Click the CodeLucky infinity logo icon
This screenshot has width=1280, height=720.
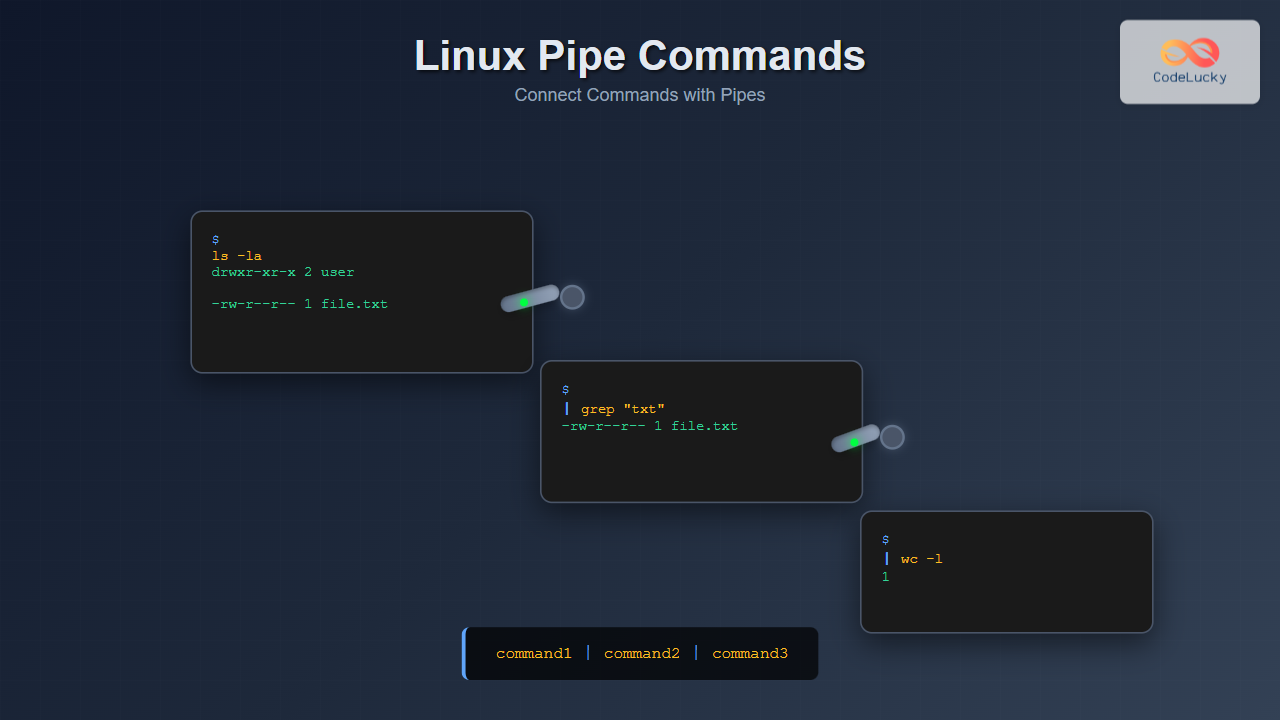click(x=1190, y=52)
